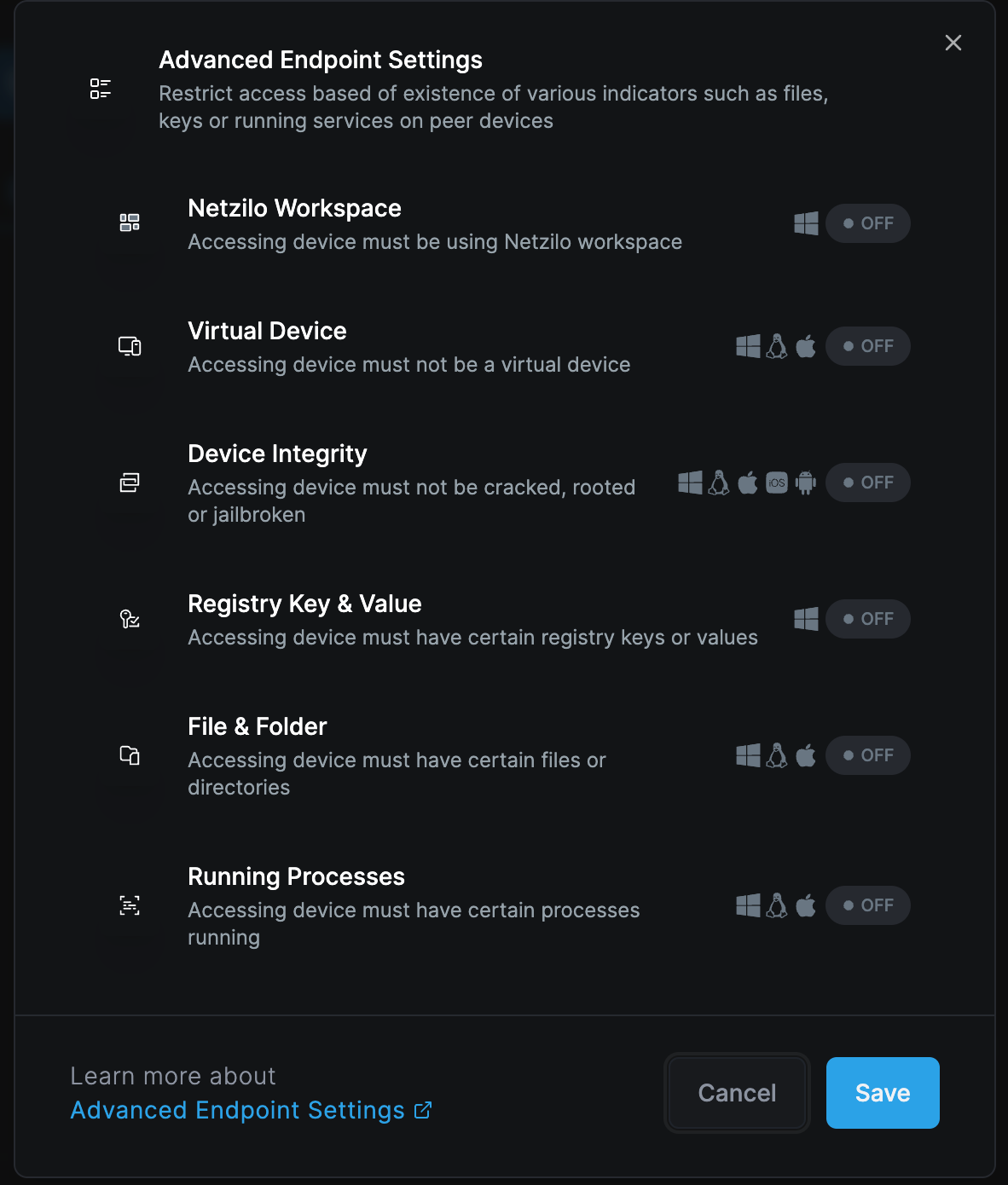Toggle the Running Processes switch
The image size is (1008, 1185).
click(868, 905)
